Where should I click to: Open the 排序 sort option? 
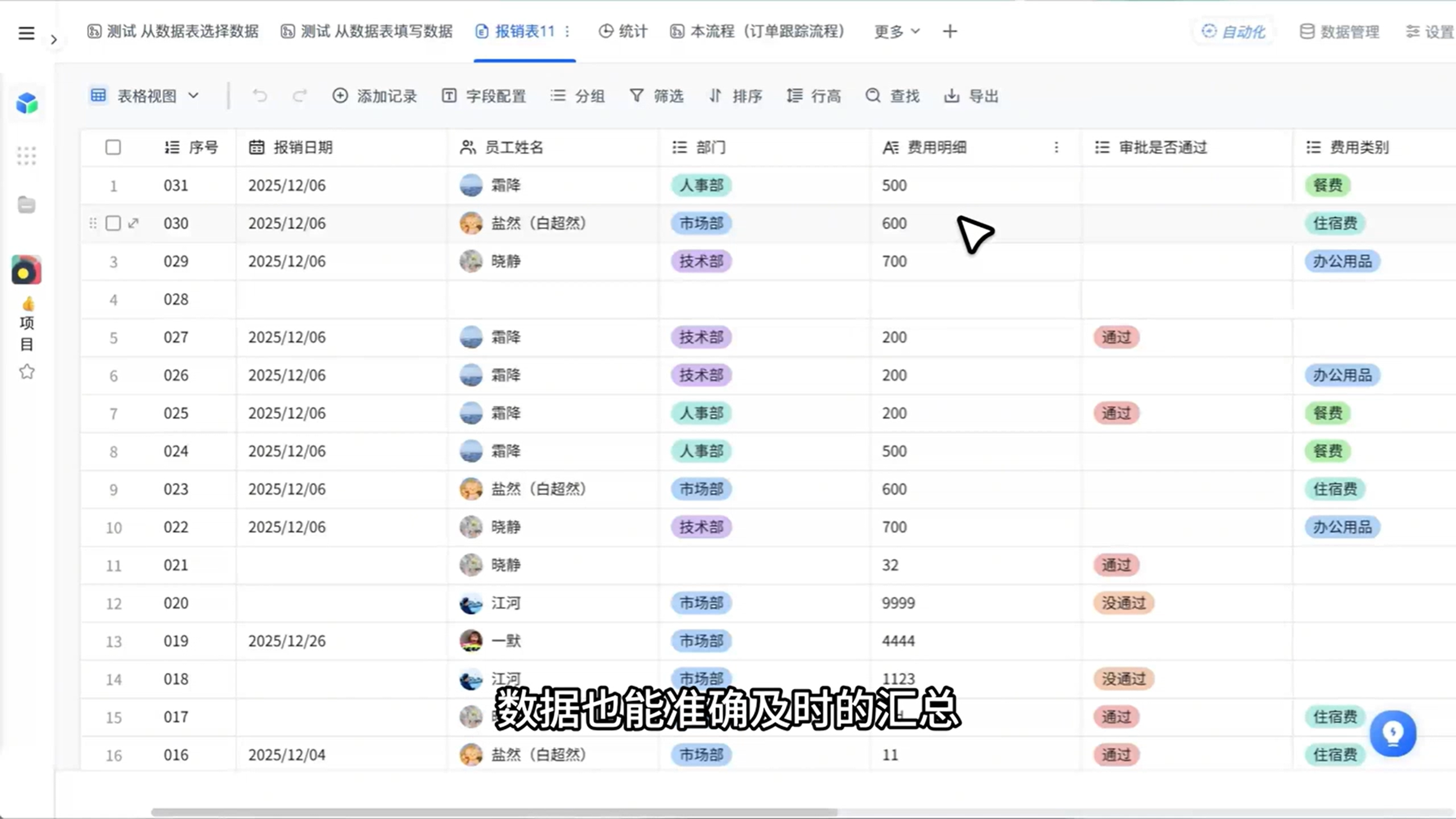(x=735, y=96)
